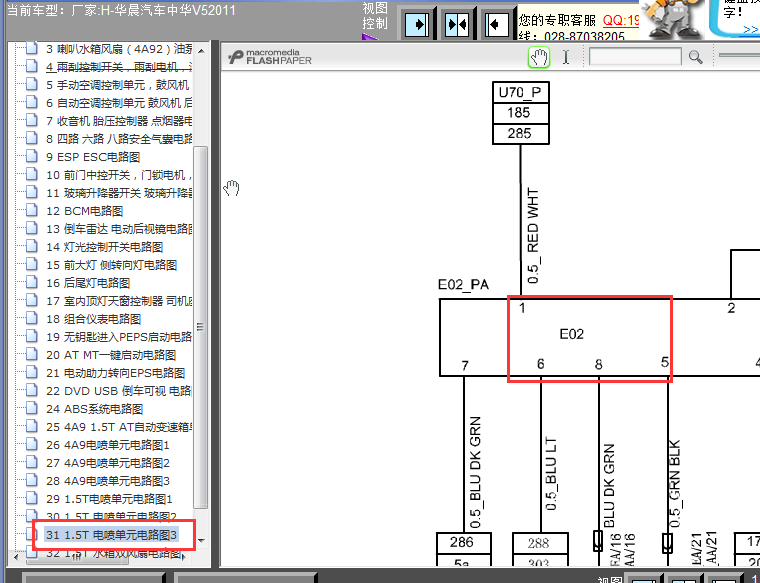The height and width of the screenshot is (583, 760).
Task: Open '20 AT MT一键启动电路图' document
Action: tap(111, 355)
